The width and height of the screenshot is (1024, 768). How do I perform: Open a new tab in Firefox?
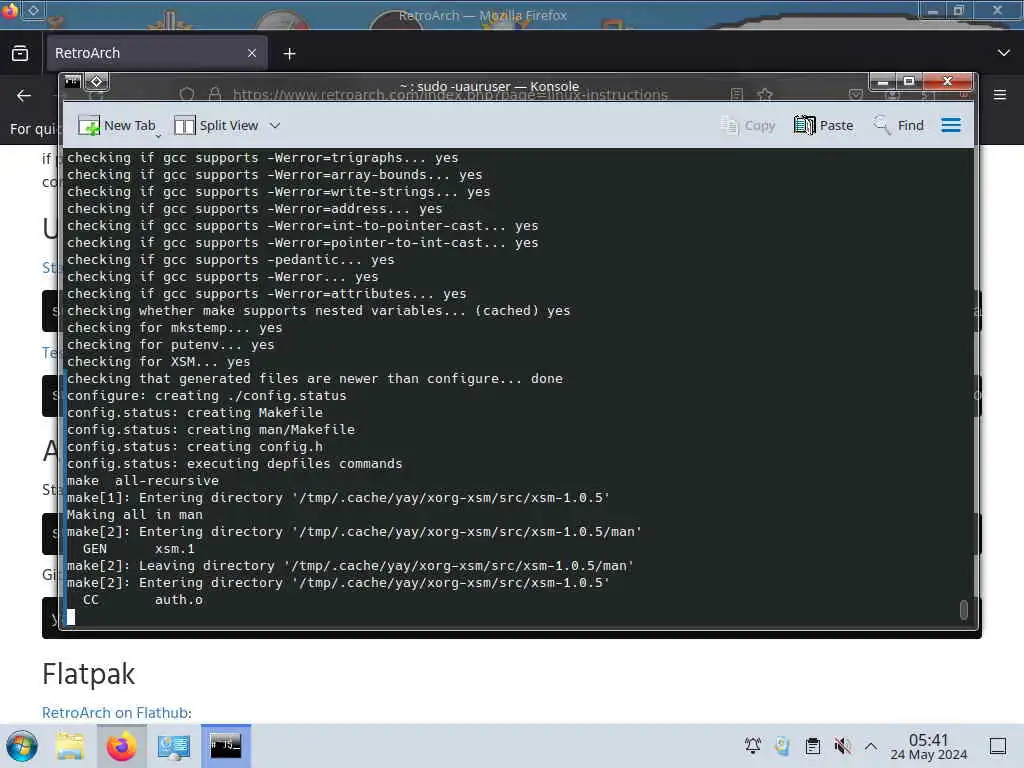click(x=289, y=54)
